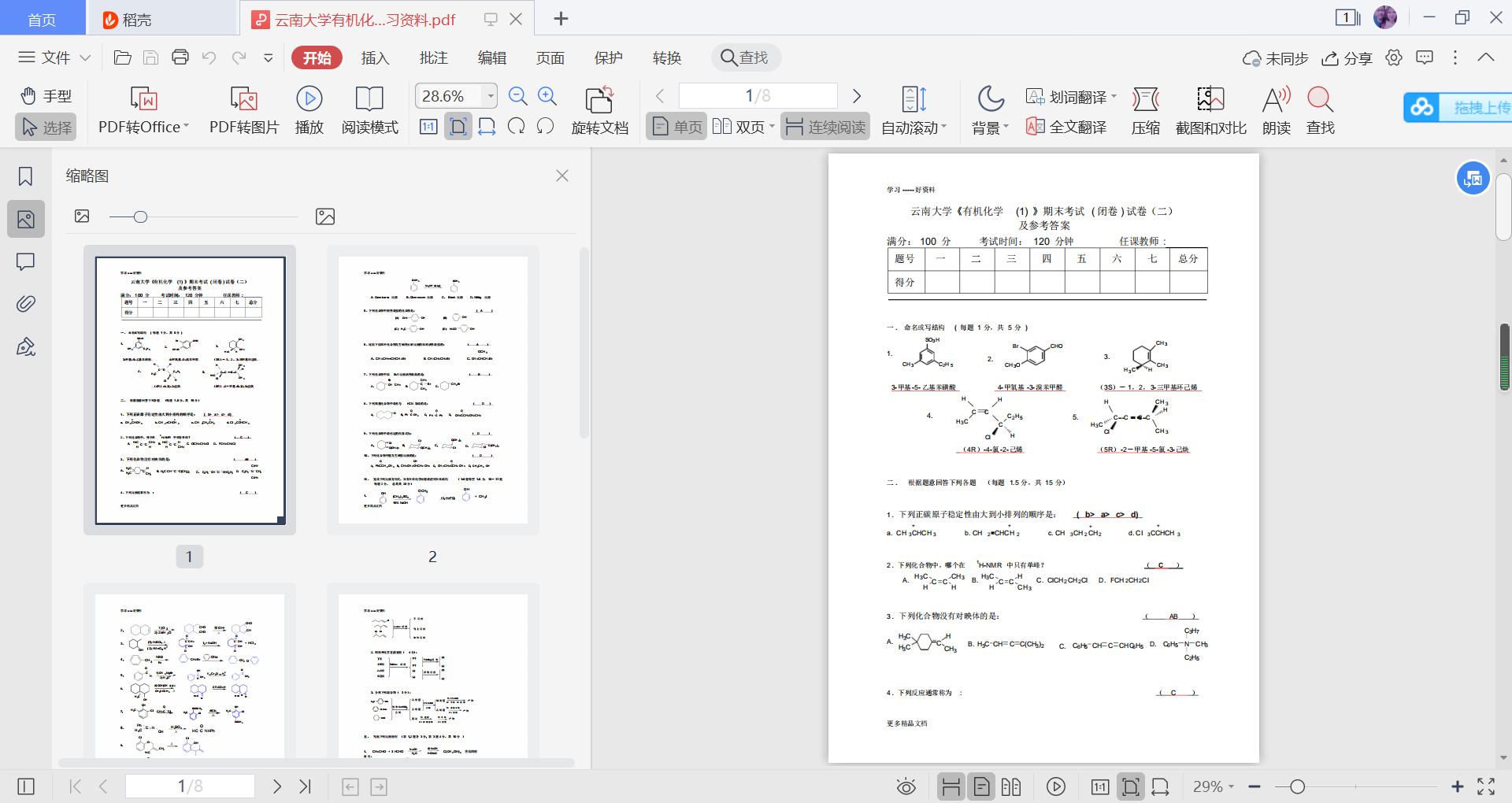This screenshot has width=1512, height=803.
Task: Click full text translation (全文翻译)
Action: click(x=1066, y=127)
